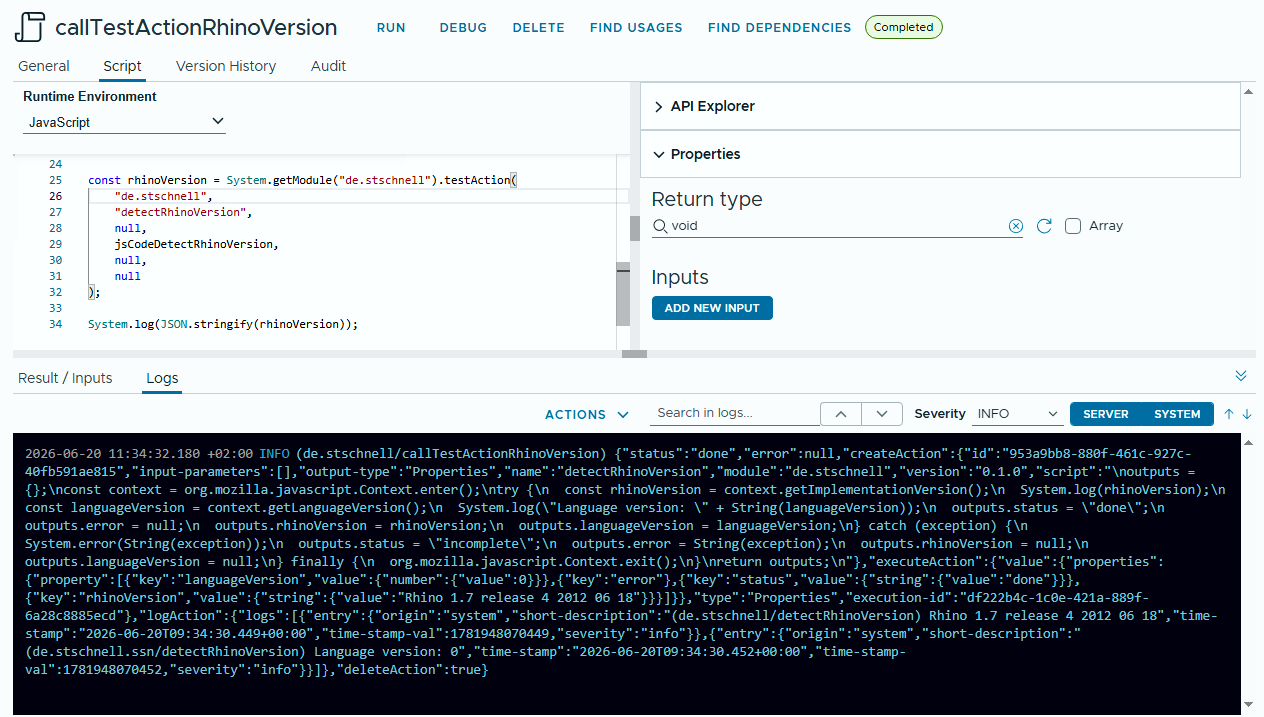This screenshot has width=1264, height=717.
Task: Click FIND DEPENDENCIES
Action: [x=780, y=28]
